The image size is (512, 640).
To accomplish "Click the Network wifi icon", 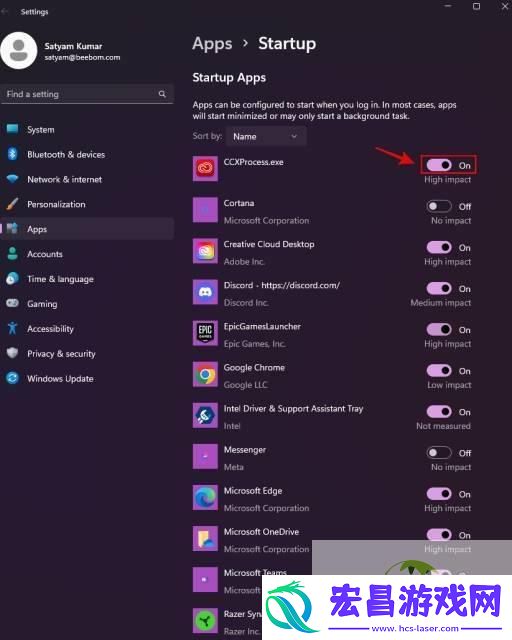I will [x=12, y=179].
